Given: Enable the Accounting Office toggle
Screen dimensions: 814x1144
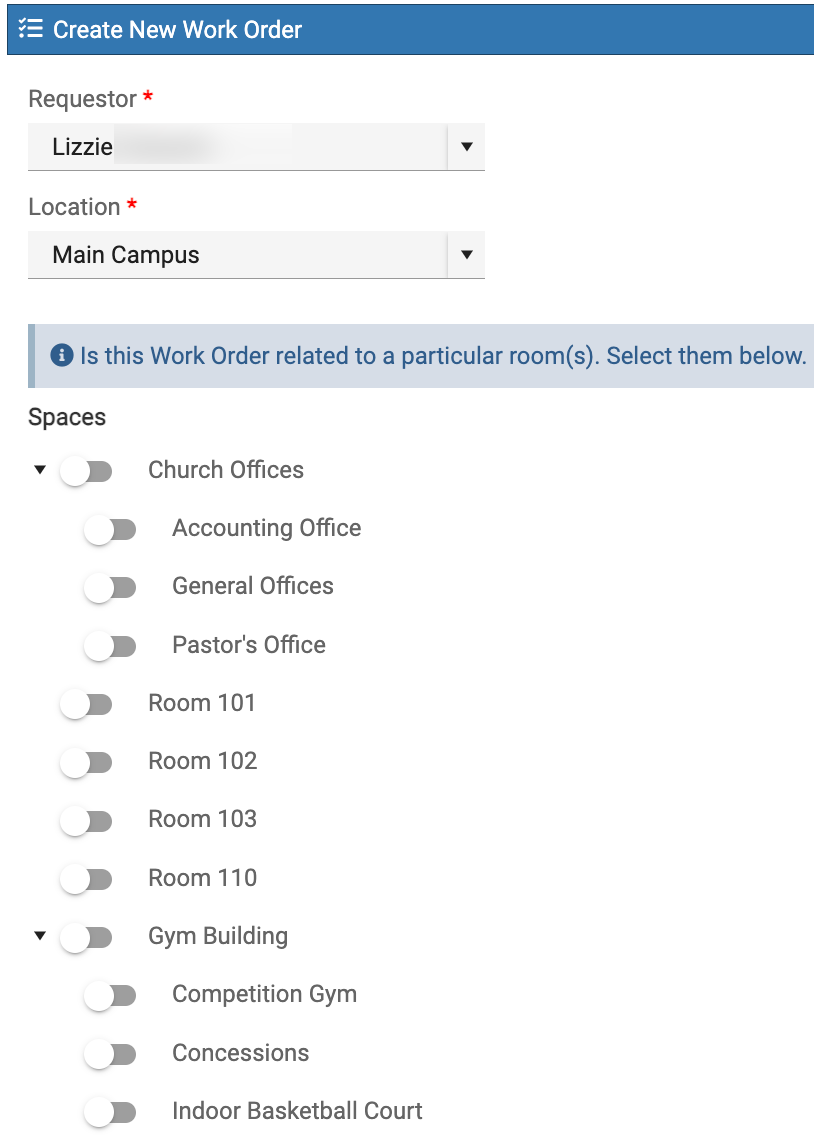Looking at the screenshot, I should tap(110, 530).
